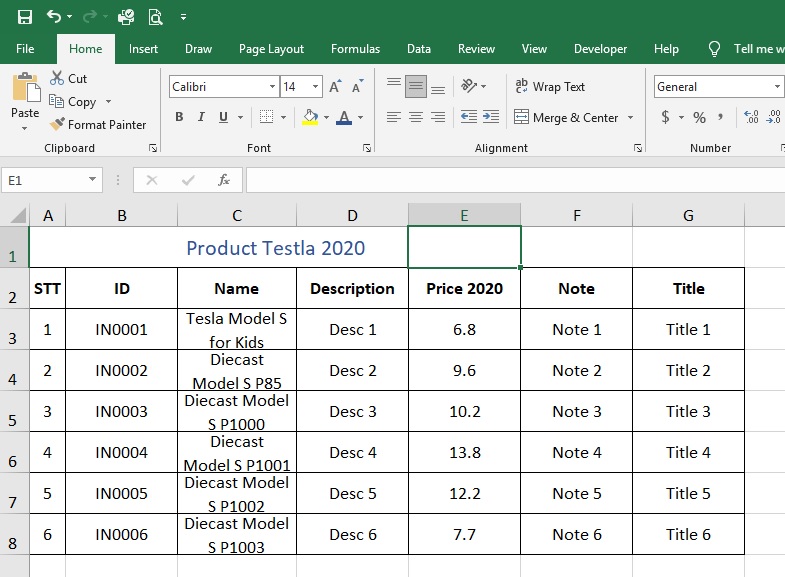Open the Font settings dialog launcher
The width and height of the screenshot is (785, 577).
367,148
